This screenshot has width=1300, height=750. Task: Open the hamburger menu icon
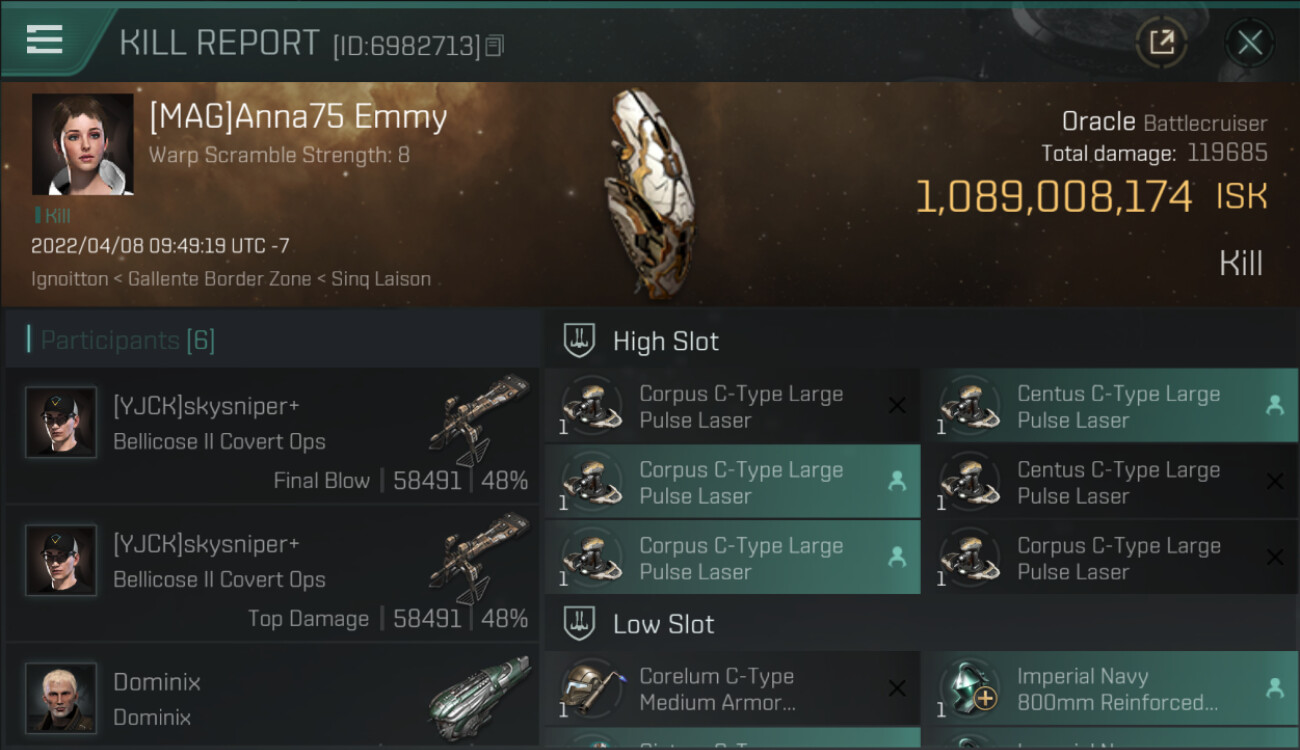45,40
